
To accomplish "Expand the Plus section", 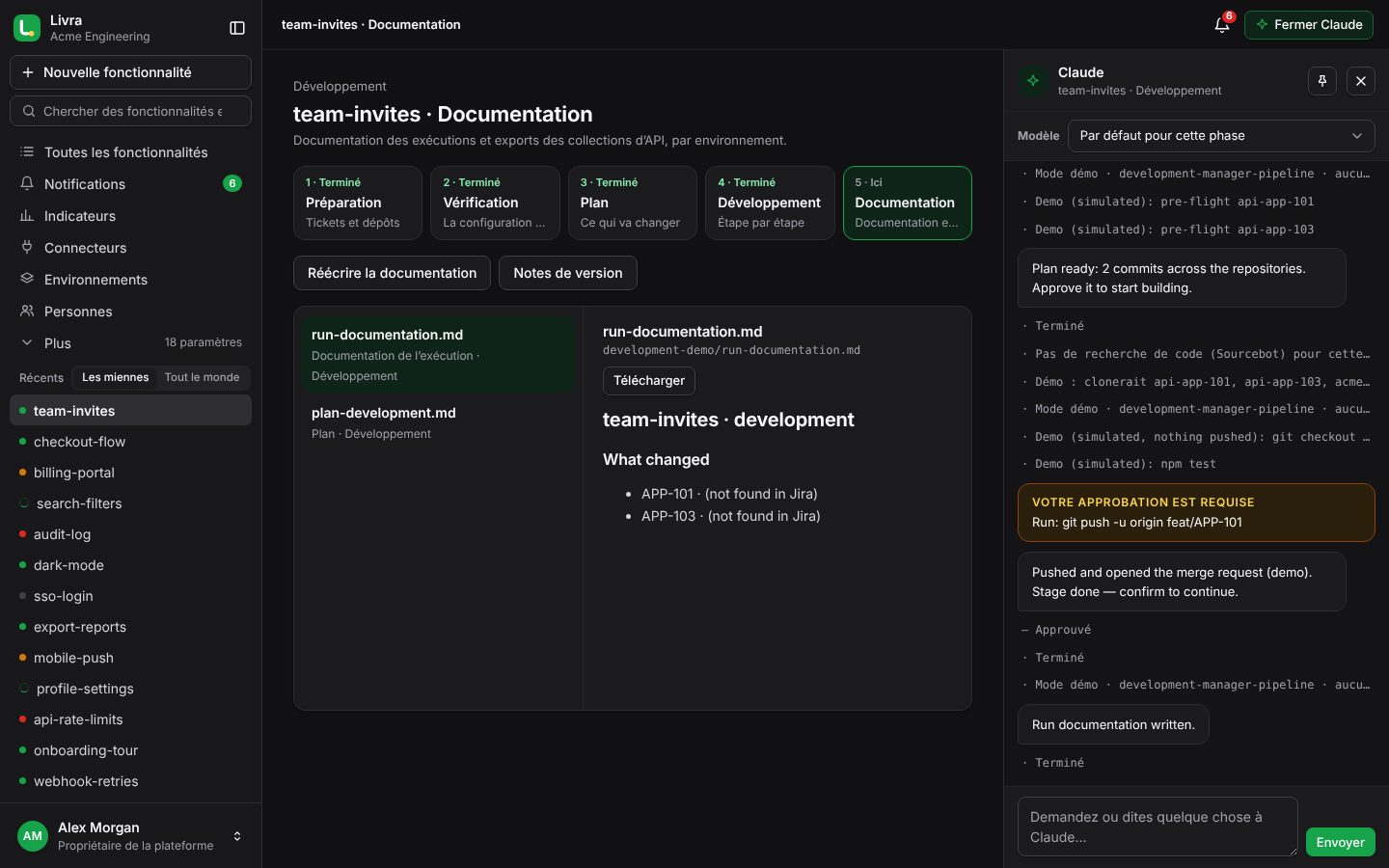I will [130, 343].
